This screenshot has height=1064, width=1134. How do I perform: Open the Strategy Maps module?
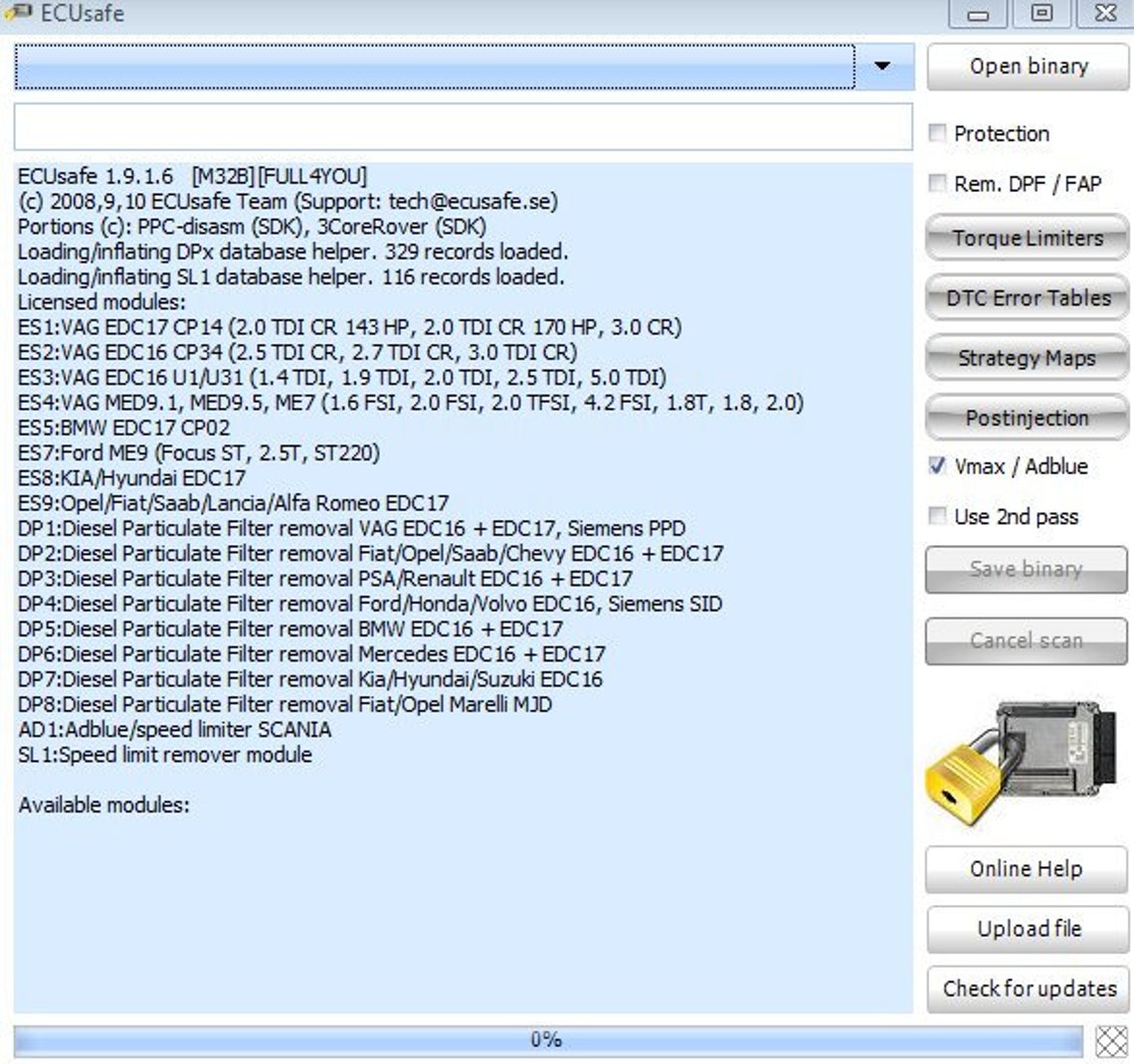(1026, 358)
